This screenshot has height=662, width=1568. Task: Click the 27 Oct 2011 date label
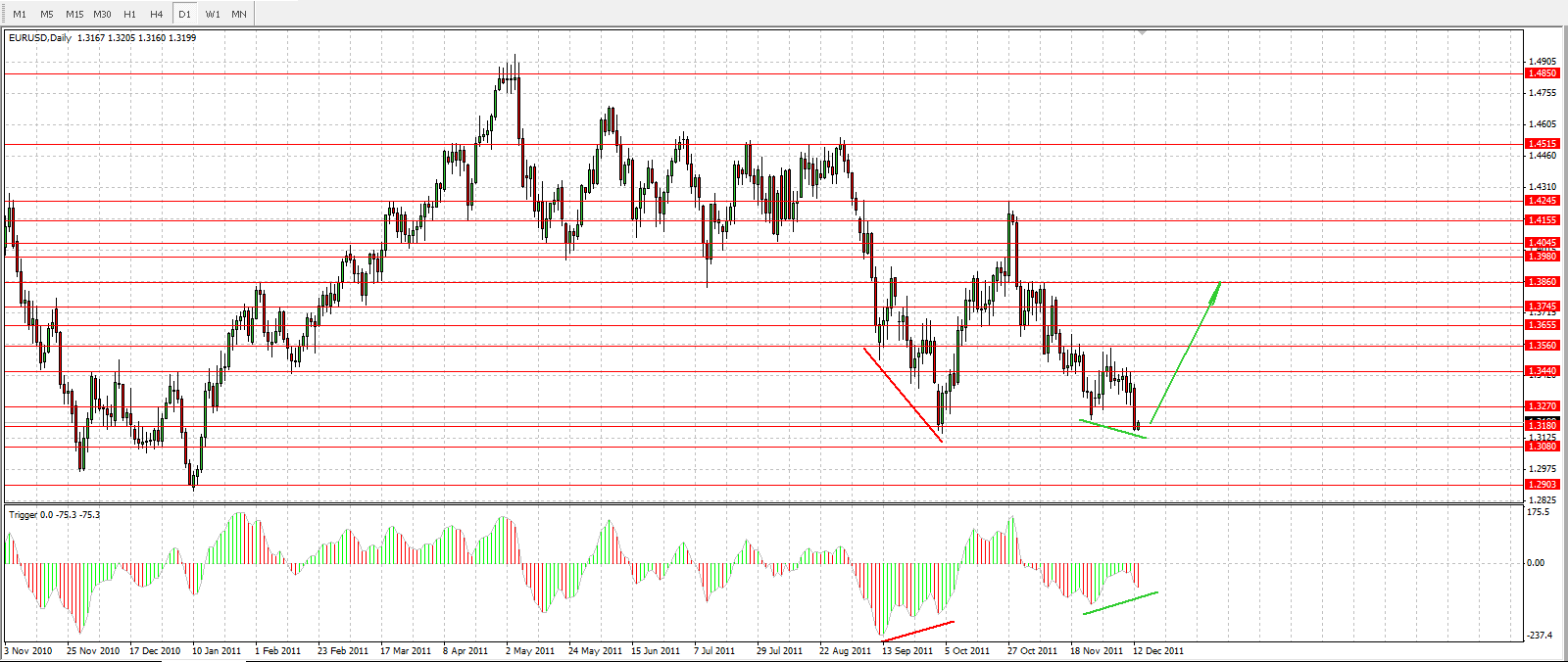coord(1032,651)
